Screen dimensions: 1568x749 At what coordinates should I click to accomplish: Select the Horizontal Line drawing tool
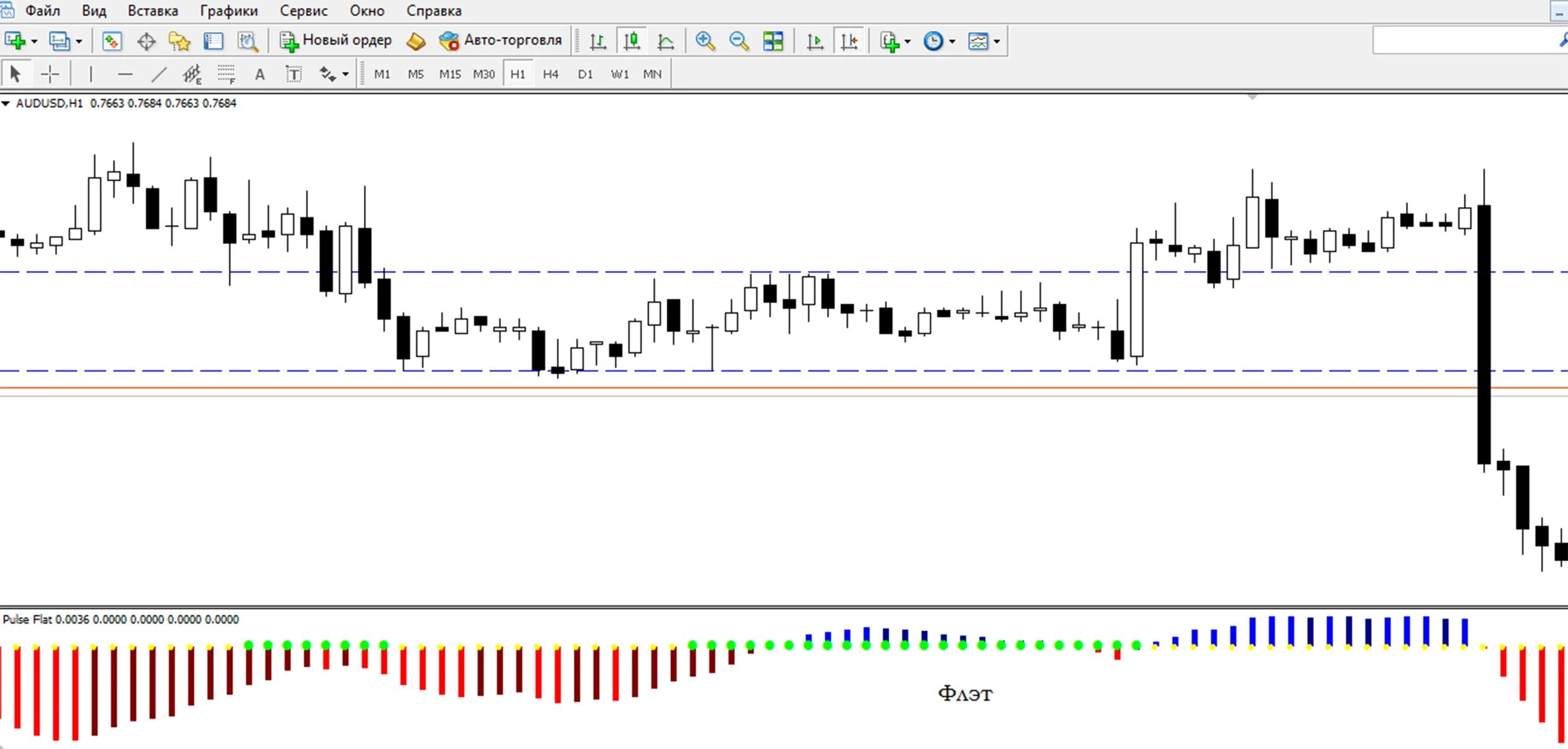click(125, 75)
